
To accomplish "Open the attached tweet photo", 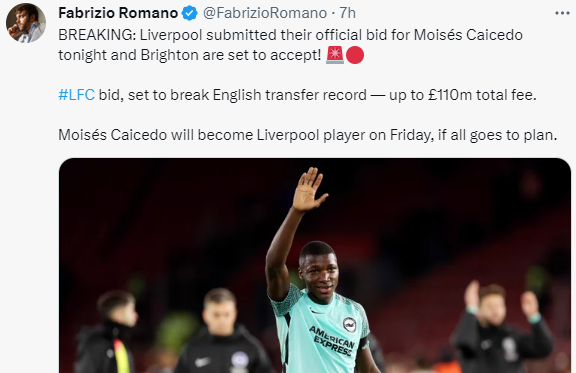I will point(315,265).
